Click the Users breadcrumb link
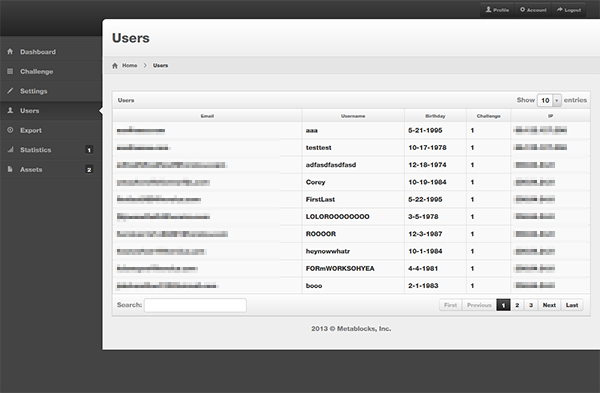Viewport: 600px width, 393px height. click(x=160, y=65)
